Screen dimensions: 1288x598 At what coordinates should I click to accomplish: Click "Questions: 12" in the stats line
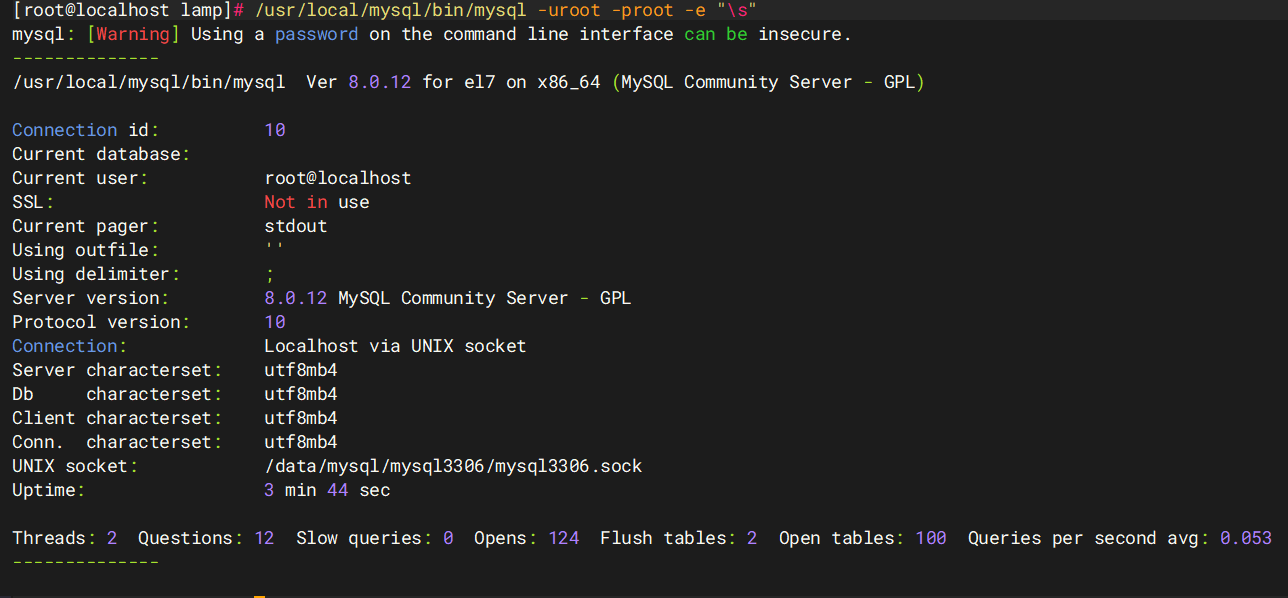click(x=206, y=538)
